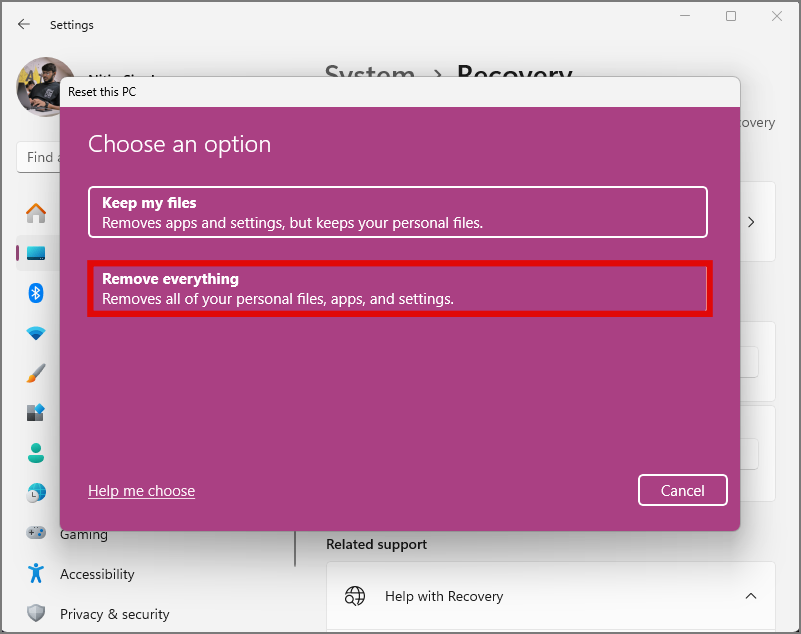Image resolution: width=801 pixels, height=634 pixels.
Task: Click the Reset this PC dialog title
Action: [102, 92]
